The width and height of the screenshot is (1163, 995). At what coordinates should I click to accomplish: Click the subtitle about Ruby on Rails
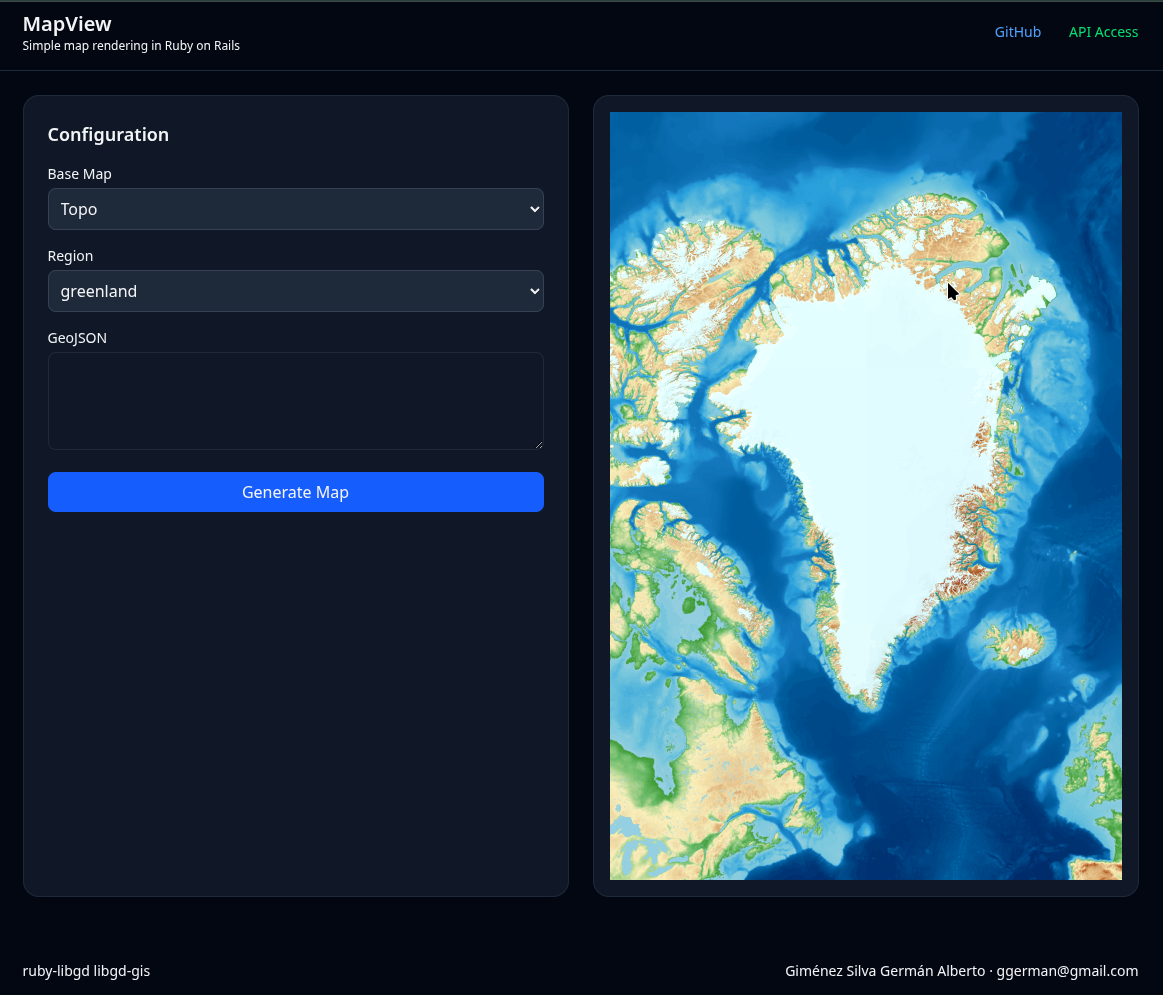pyautogui.click(x=131, y=46)
